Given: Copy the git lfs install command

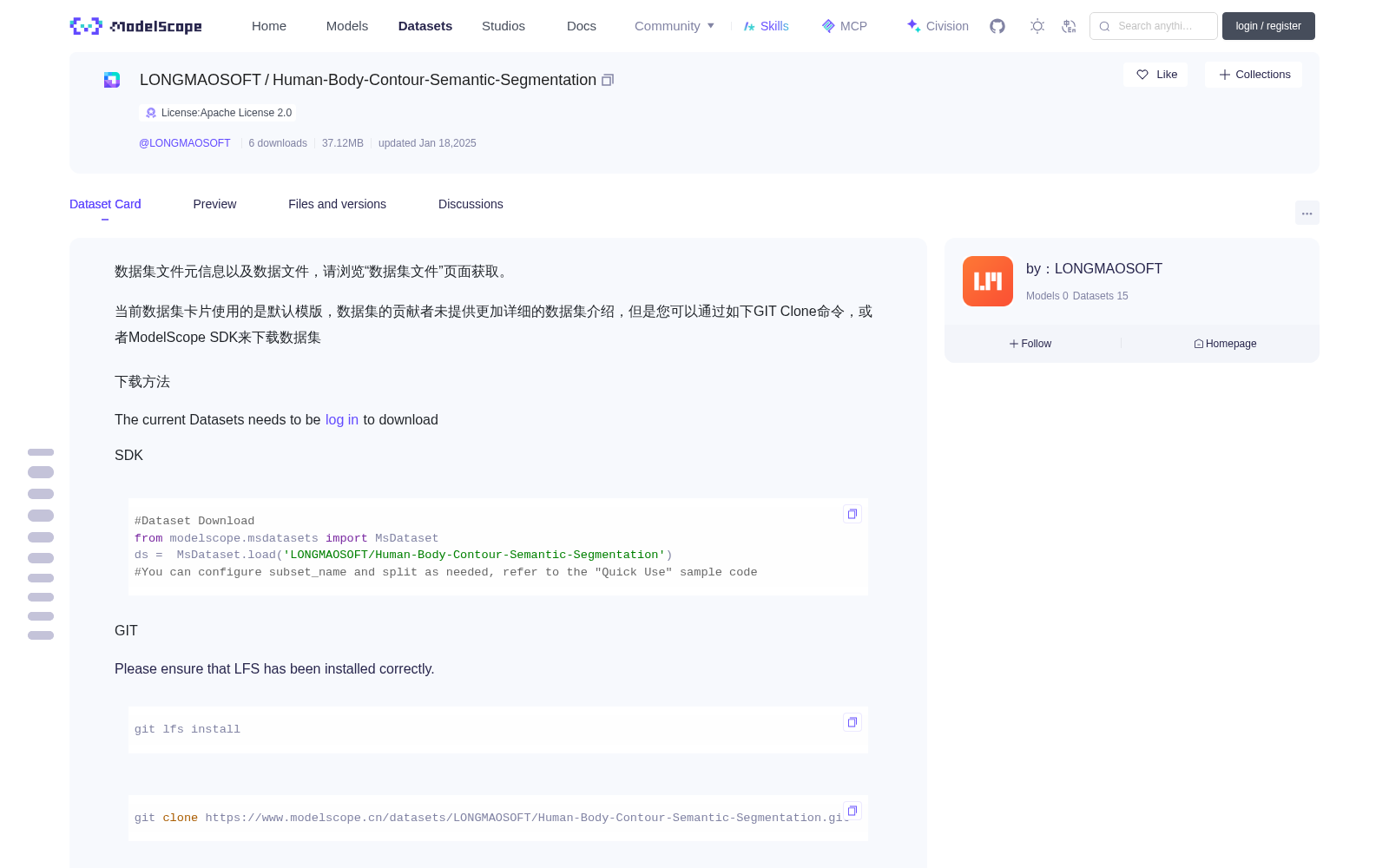Looking at the screenshot, I should (852, 722).
